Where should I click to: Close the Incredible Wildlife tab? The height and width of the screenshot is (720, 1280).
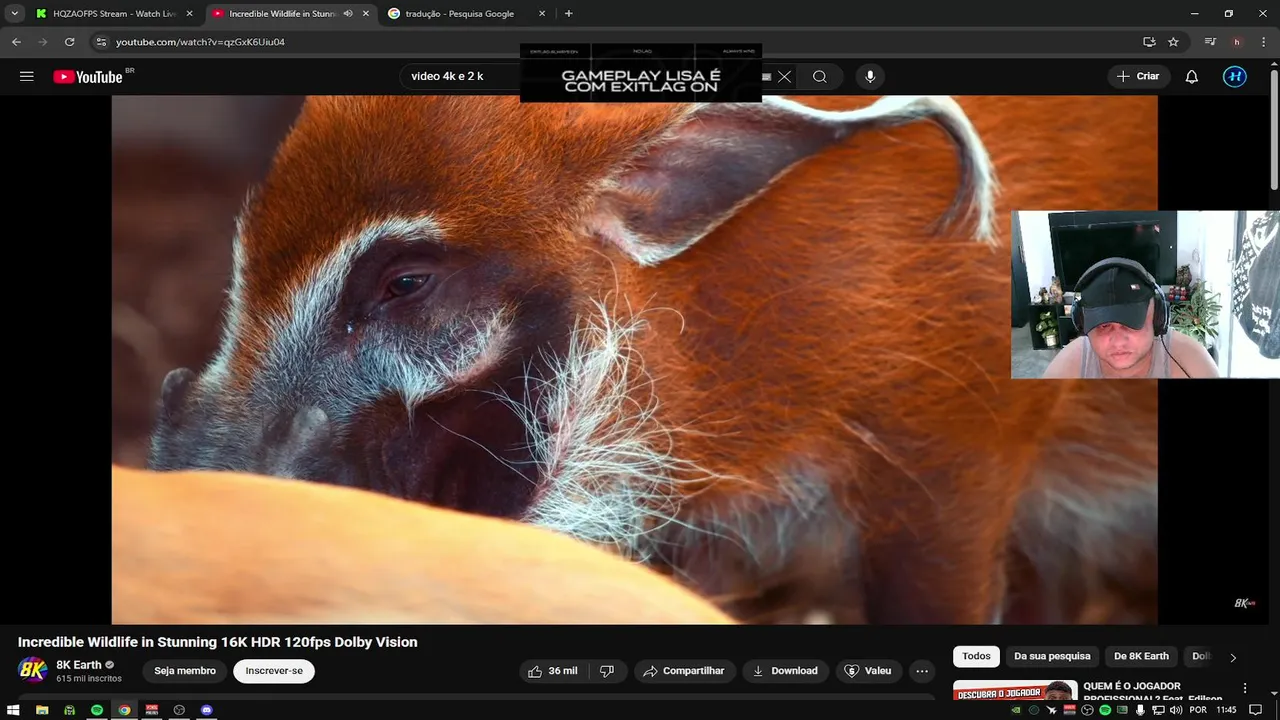365,14
